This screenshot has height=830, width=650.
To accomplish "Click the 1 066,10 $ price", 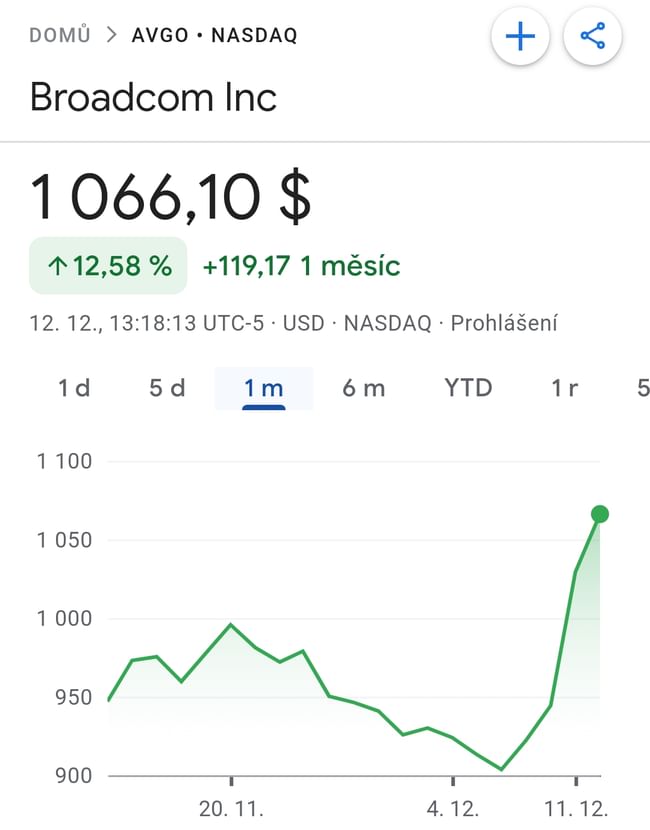I will coord(170,197).
